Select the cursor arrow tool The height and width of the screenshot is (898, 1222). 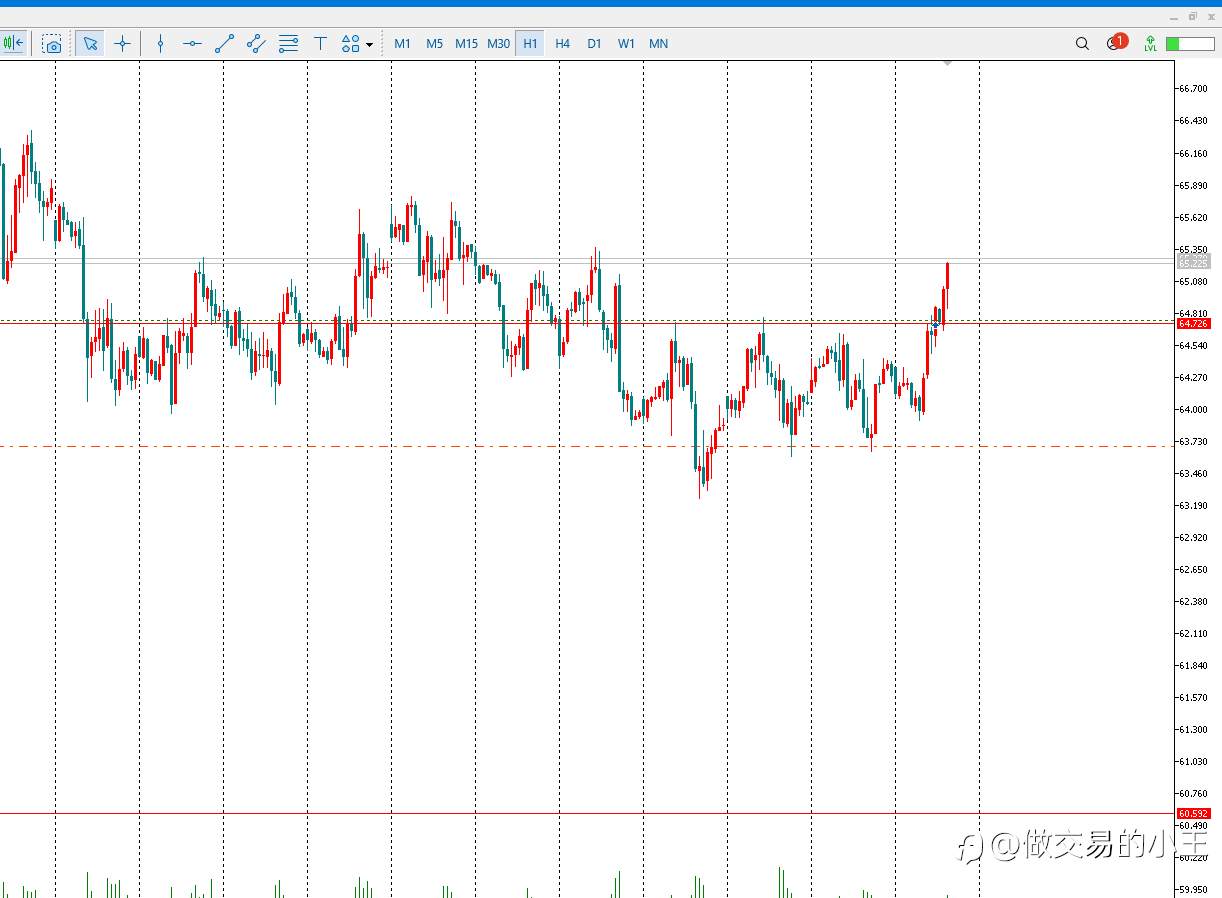point(91,43)
